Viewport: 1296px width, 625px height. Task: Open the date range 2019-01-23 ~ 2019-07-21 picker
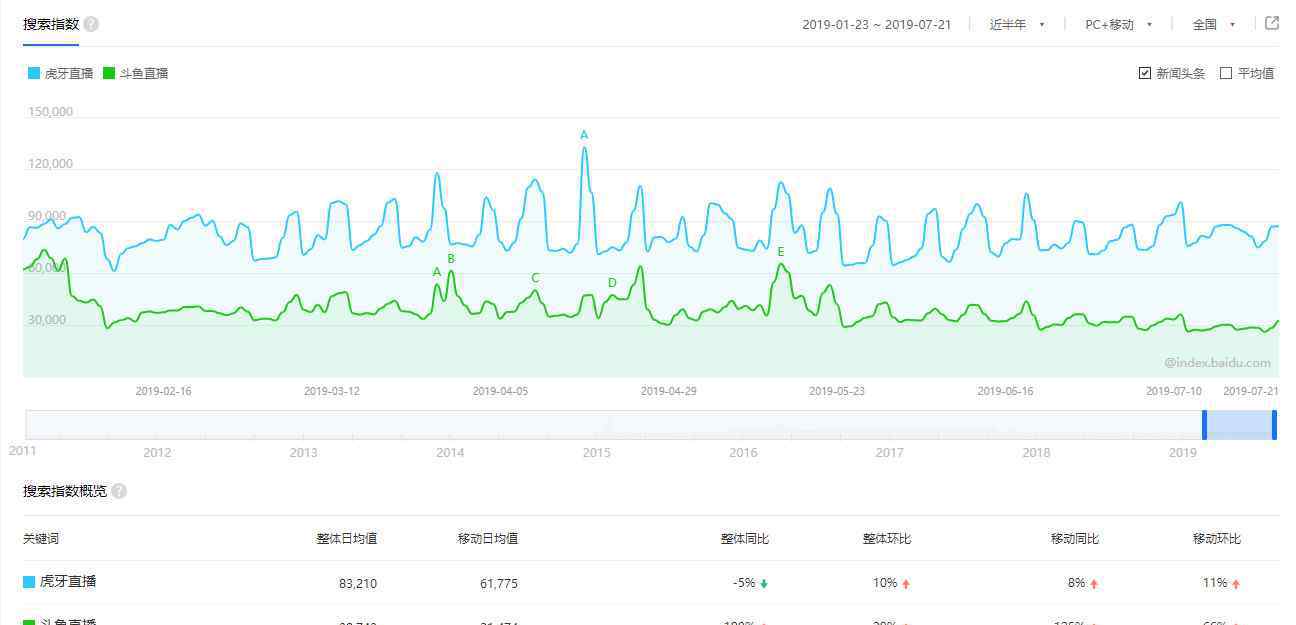tap(876, 24)
